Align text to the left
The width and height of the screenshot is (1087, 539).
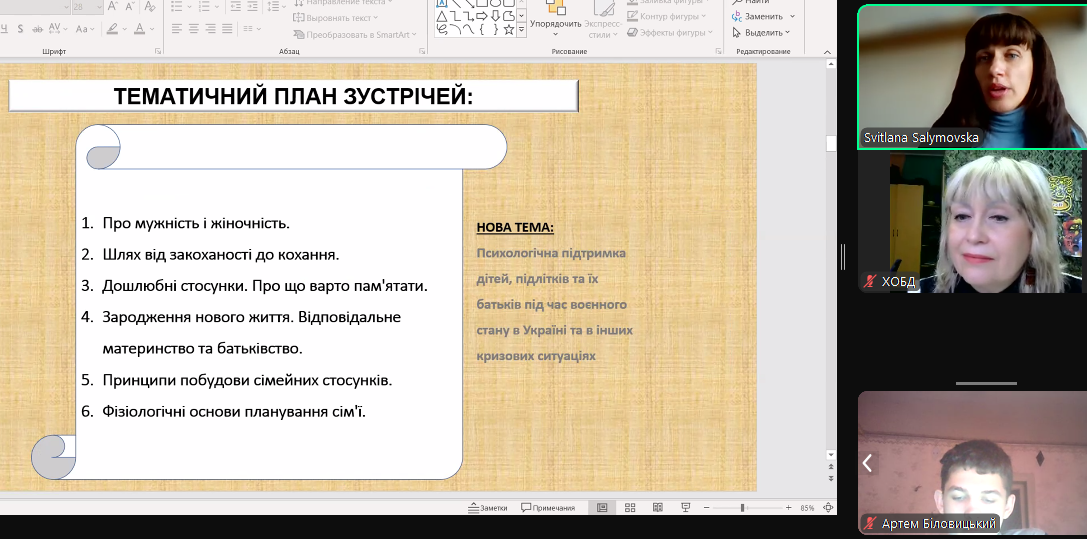pos(177,29)
